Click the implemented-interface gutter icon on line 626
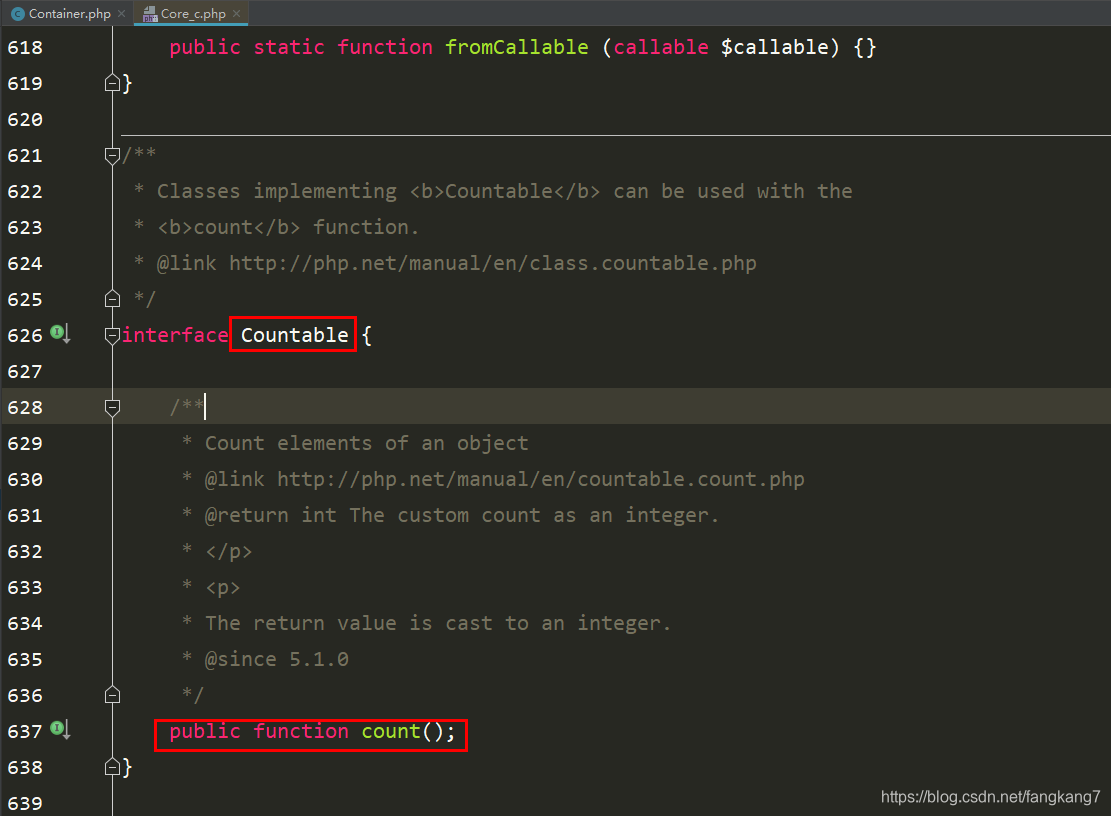The image size is (1111, 816). 60,334
